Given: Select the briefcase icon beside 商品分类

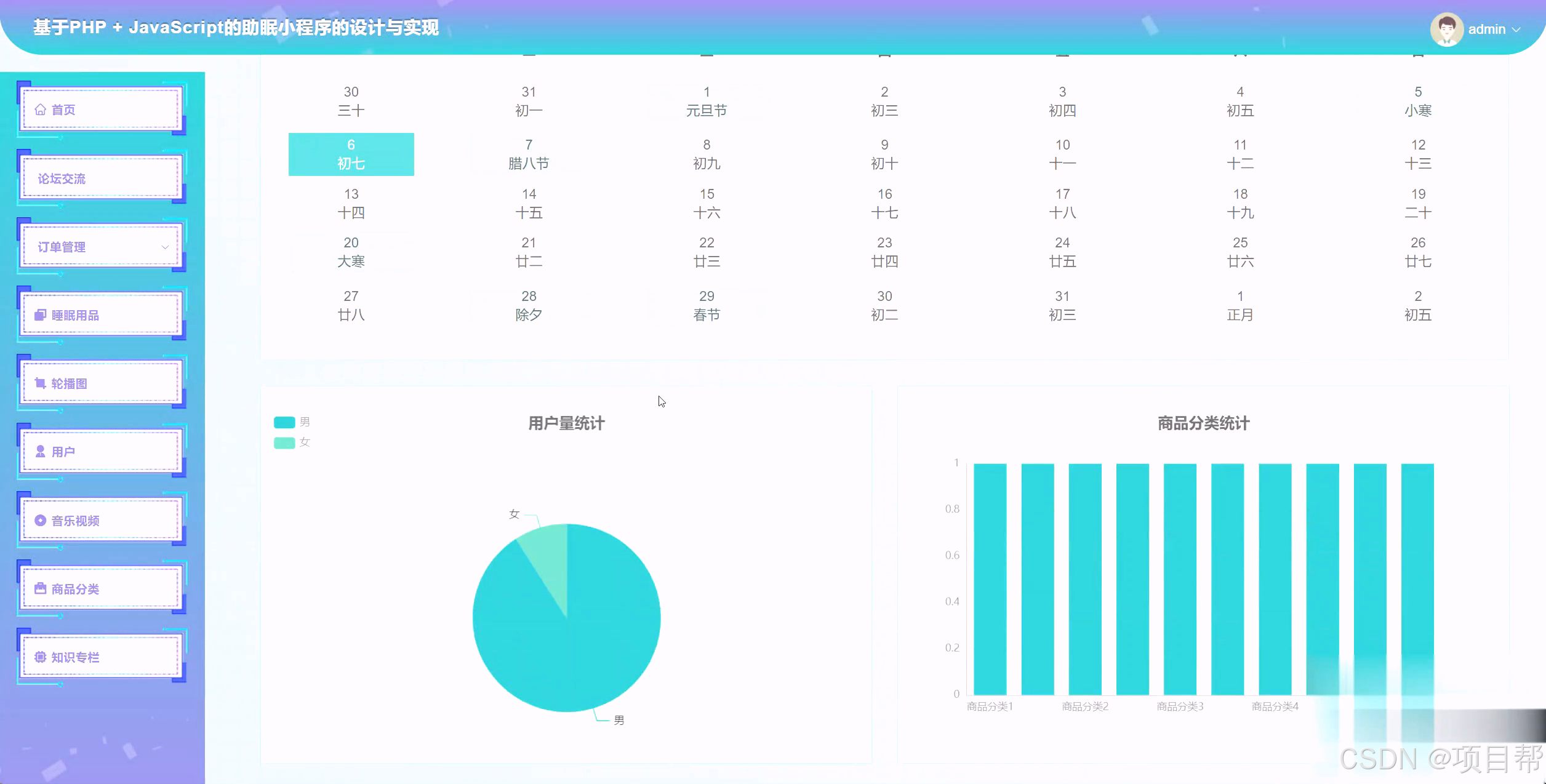Looking at the screenshot, I should click(40, 588).
